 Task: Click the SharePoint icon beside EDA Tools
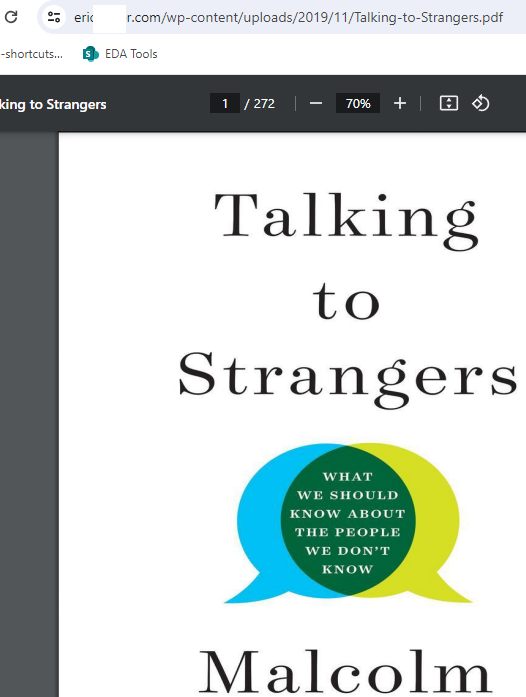tap(91, 54)
